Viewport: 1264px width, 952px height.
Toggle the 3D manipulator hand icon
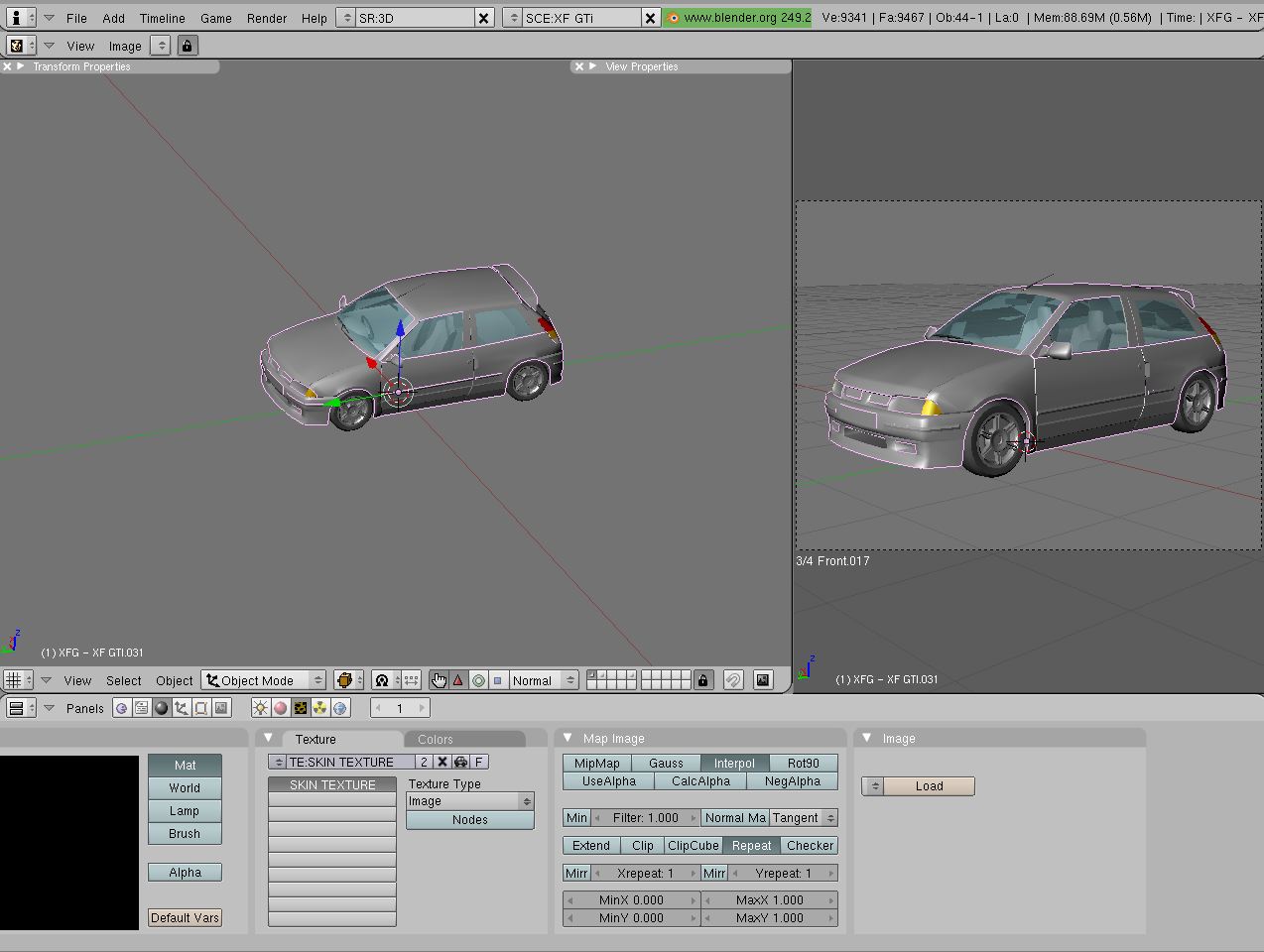(439, 680)
